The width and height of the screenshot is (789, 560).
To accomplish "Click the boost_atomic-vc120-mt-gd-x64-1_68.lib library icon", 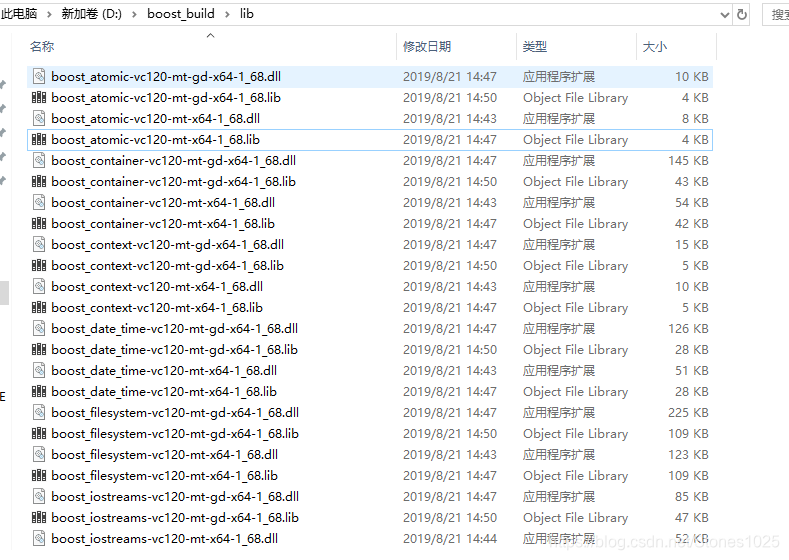I will (x=39, y=98).
